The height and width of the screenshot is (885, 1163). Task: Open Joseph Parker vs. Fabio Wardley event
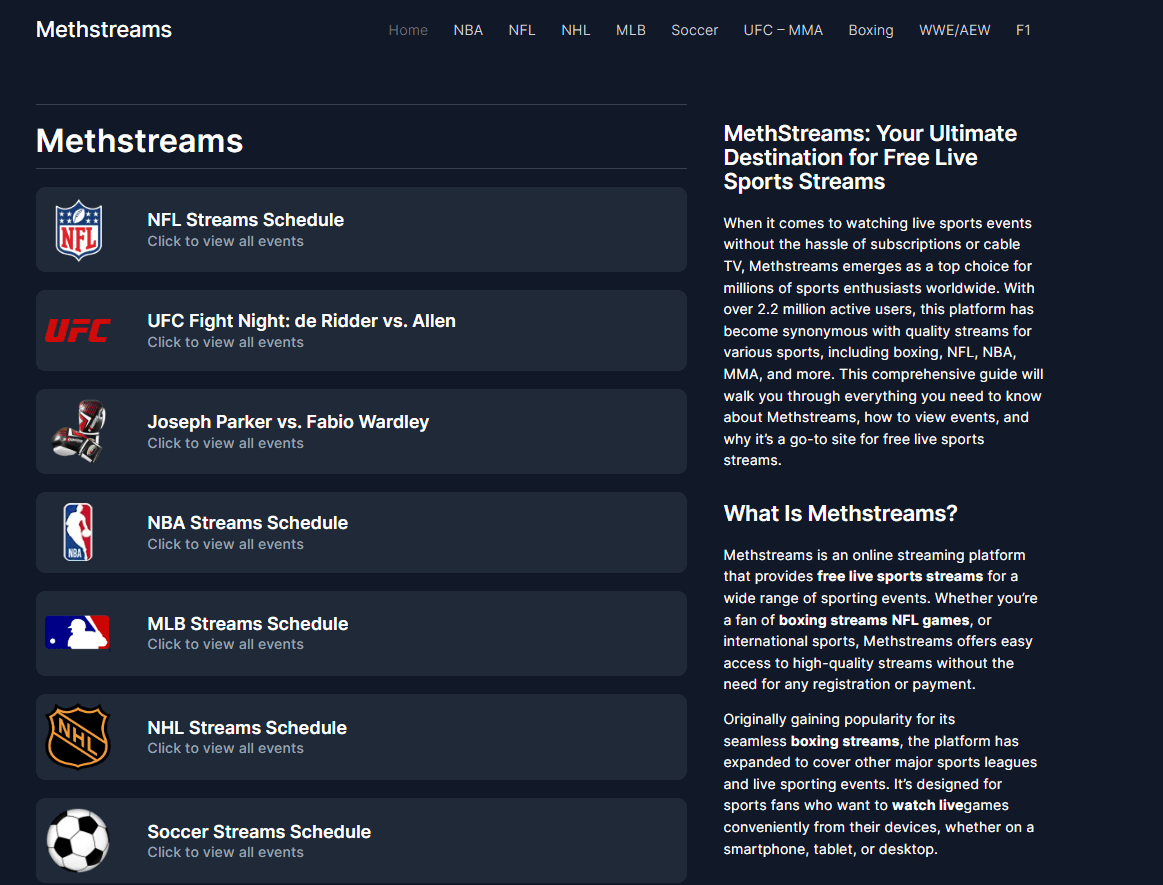pos(288,422)
